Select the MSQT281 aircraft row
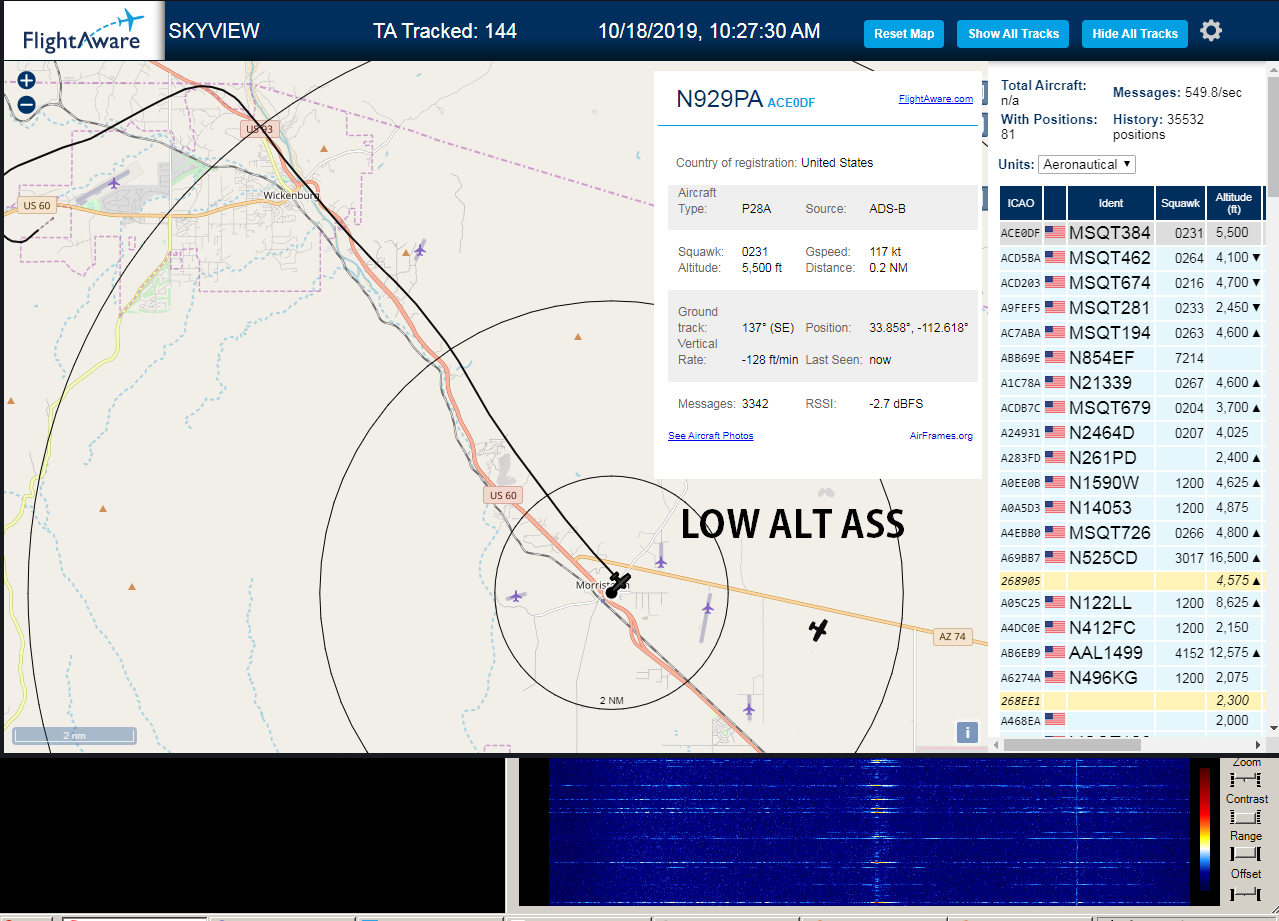 [1131, 308]
